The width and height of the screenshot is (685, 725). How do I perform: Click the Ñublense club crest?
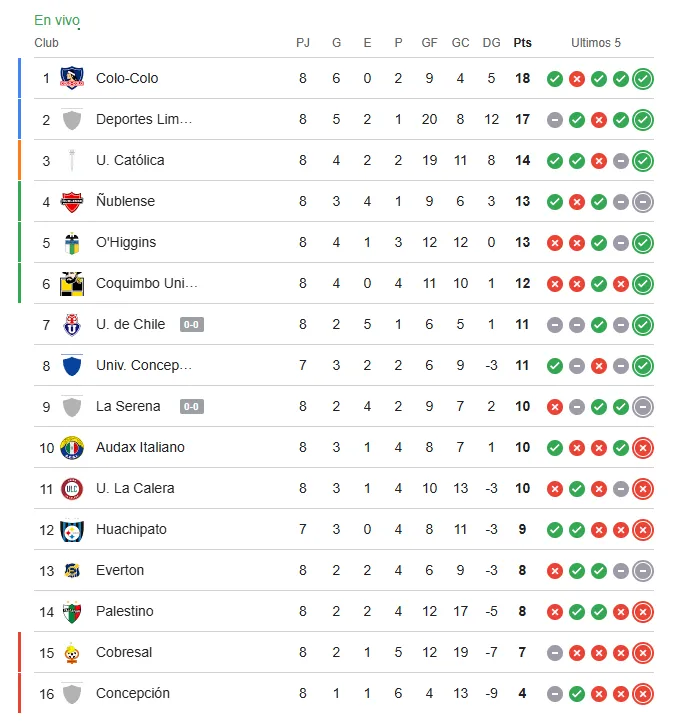point(72,202)
